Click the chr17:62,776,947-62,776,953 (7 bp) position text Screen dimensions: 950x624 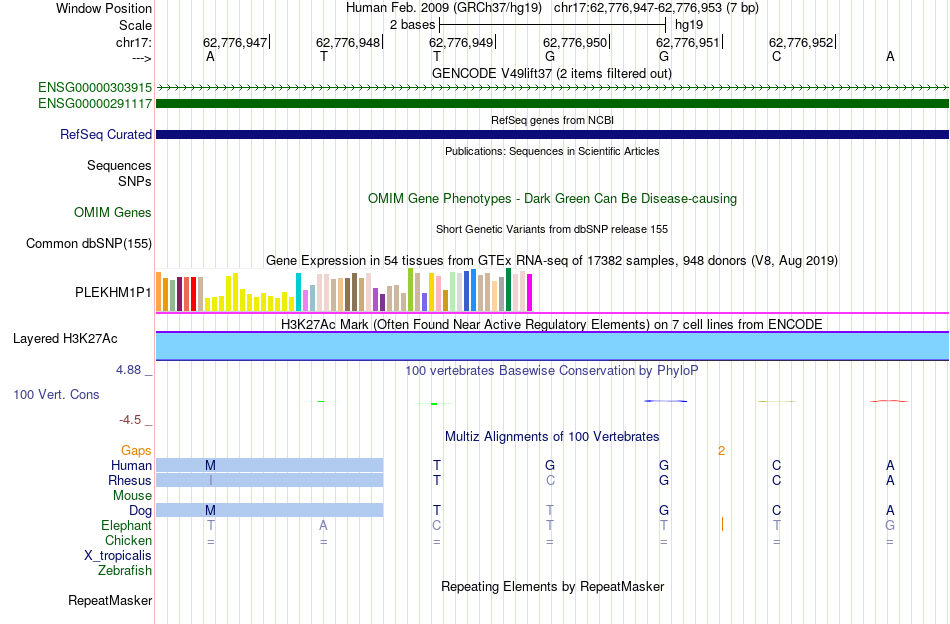pyautogui.click(x=656, y=8)
